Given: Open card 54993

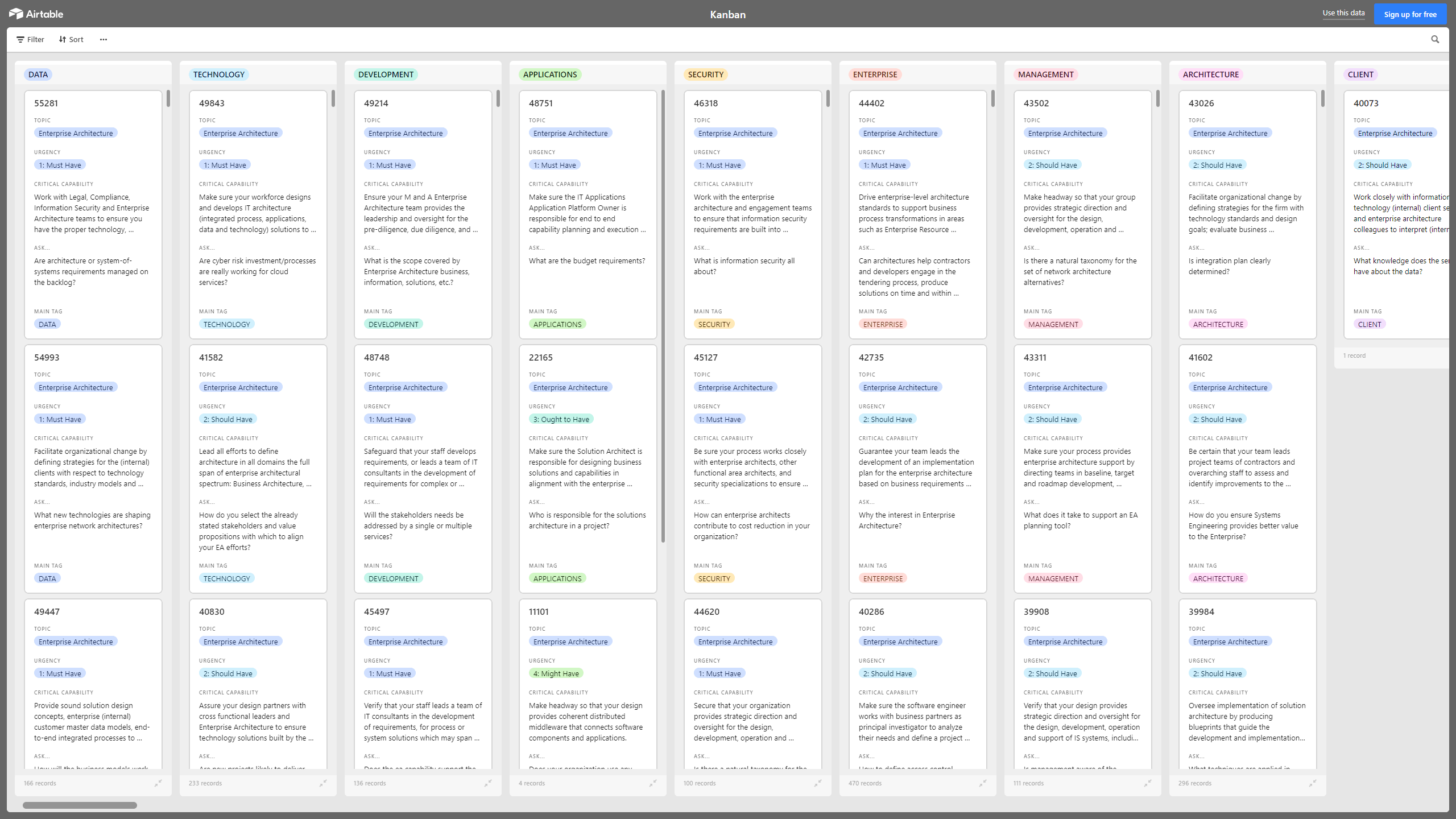Looking at the screenshot, I should tap(93, 469).
